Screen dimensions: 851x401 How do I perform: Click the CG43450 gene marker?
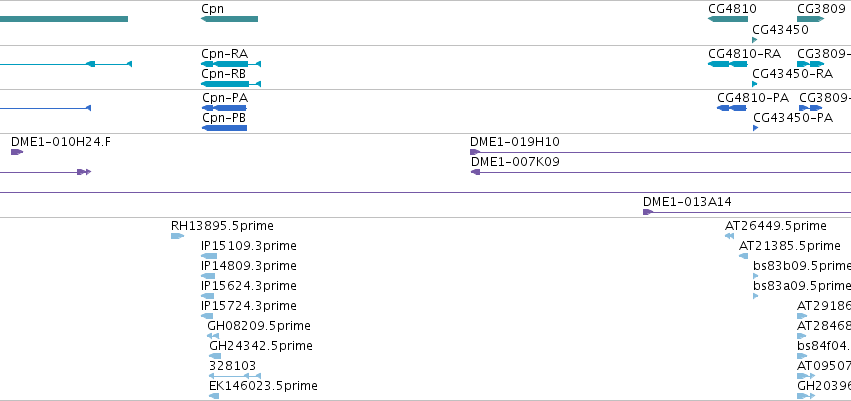pyautogui.click(x=754, y=40)
